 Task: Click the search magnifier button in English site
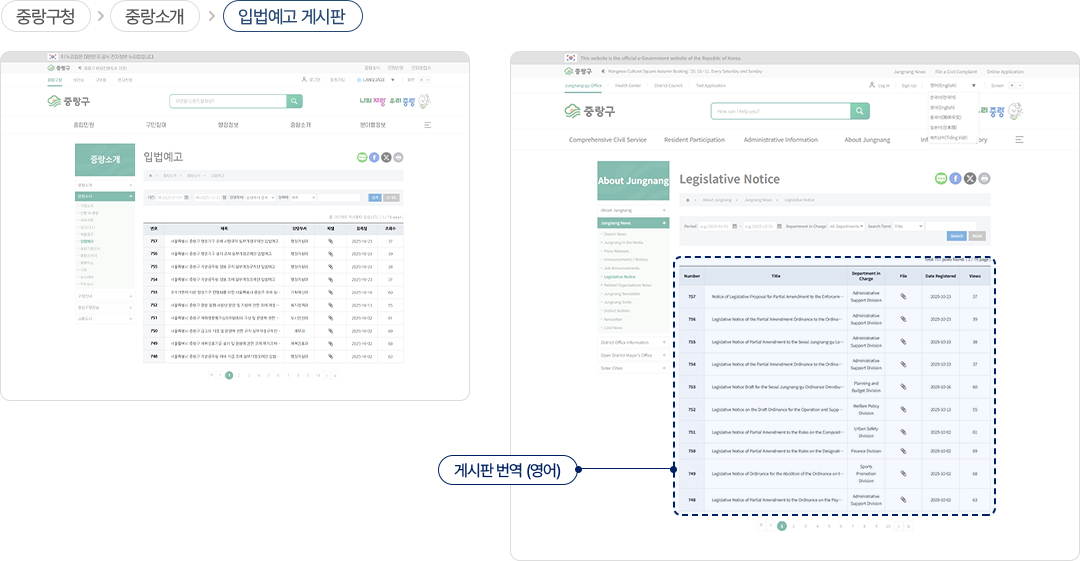pyautogui.click(x=861, y=111)
